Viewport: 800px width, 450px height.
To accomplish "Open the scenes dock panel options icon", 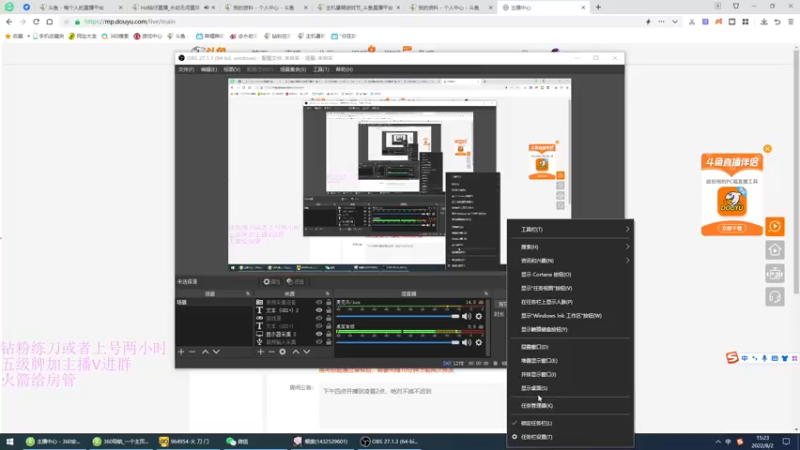I will point(248,294).
